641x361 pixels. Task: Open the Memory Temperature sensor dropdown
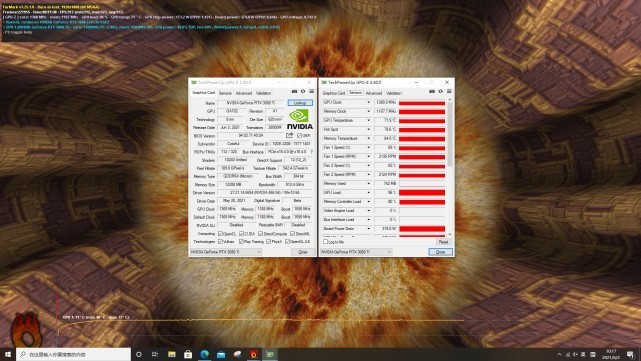click(368, 138)
